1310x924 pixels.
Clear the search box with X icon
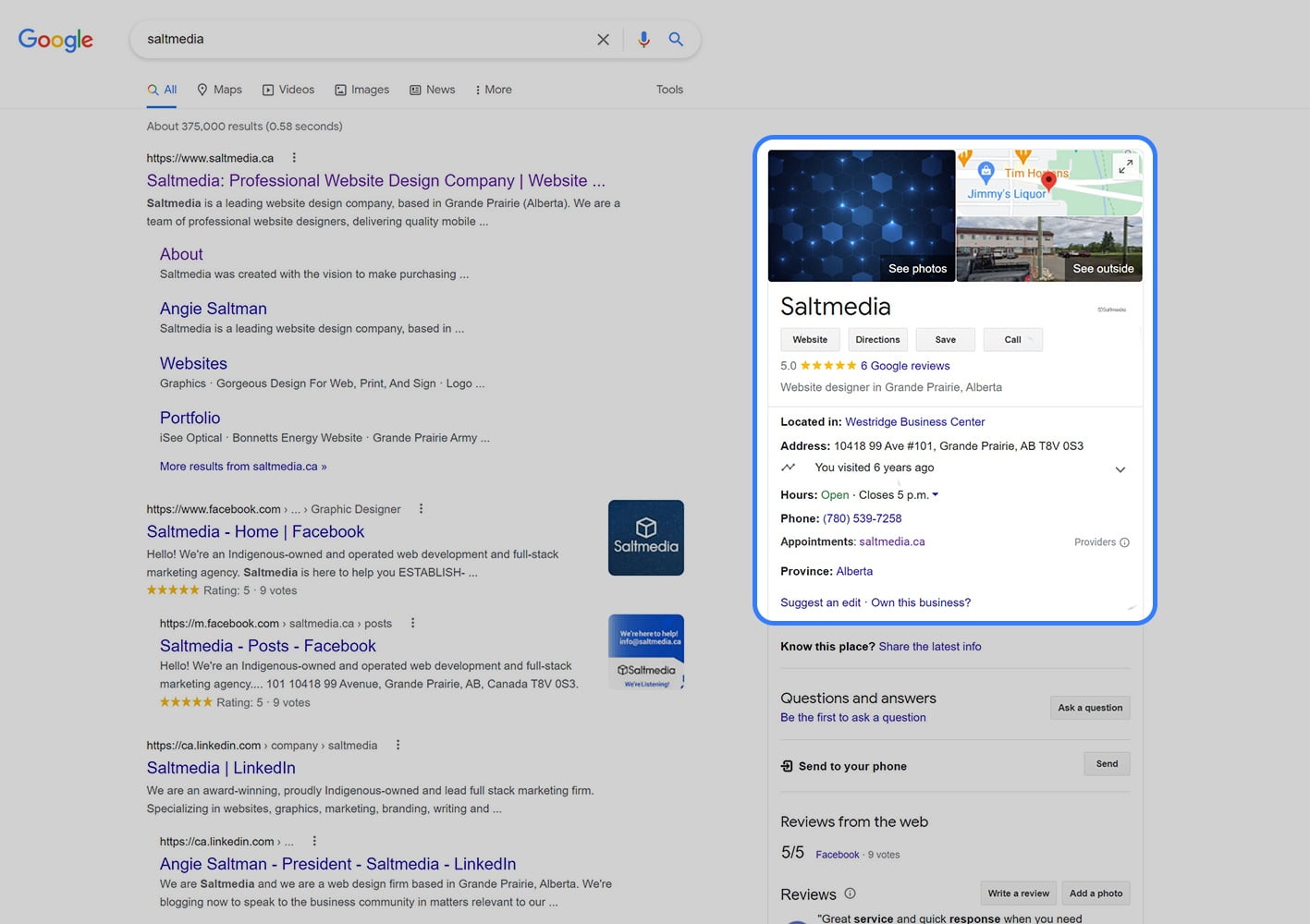click(603, 40)
